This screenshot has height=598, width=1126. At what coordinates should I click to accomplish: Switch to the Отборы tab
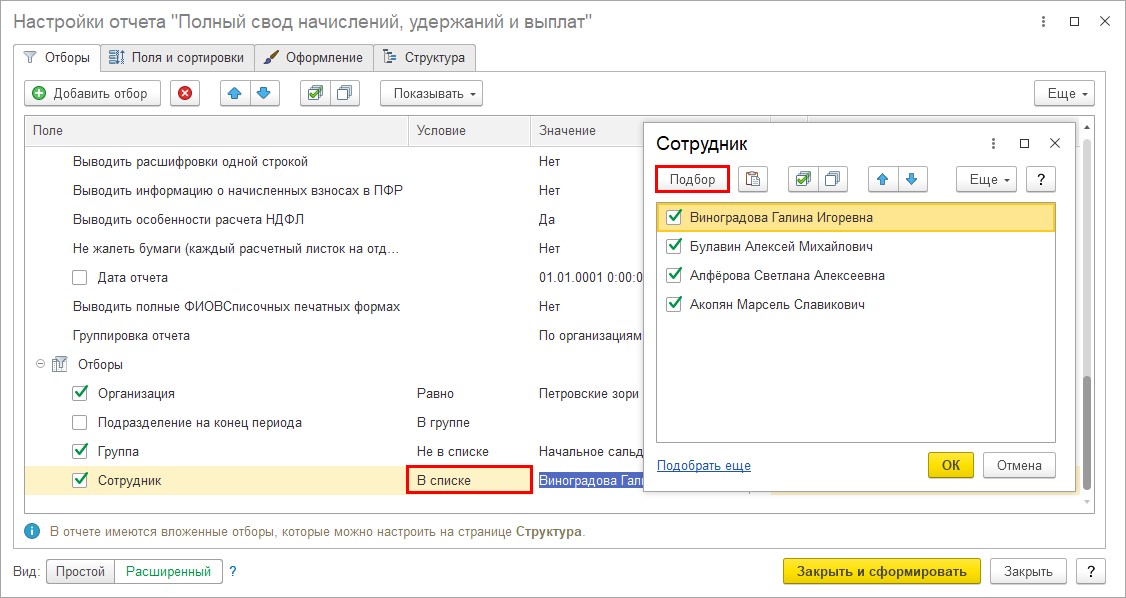(57, 57)
